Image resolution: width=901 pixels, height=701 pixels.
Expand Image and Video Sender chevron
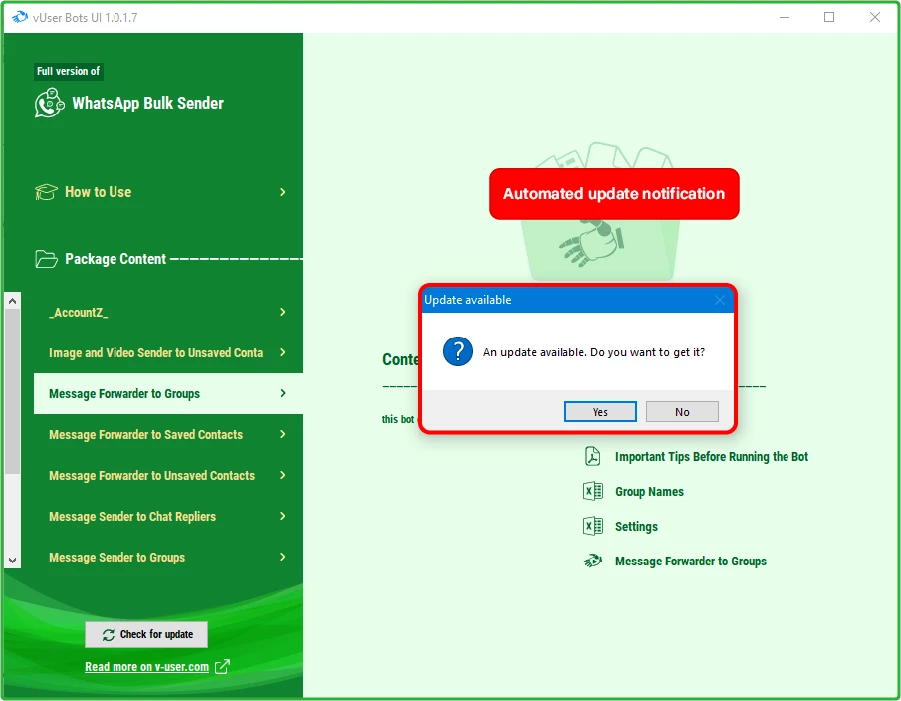[x=283, y=352]
